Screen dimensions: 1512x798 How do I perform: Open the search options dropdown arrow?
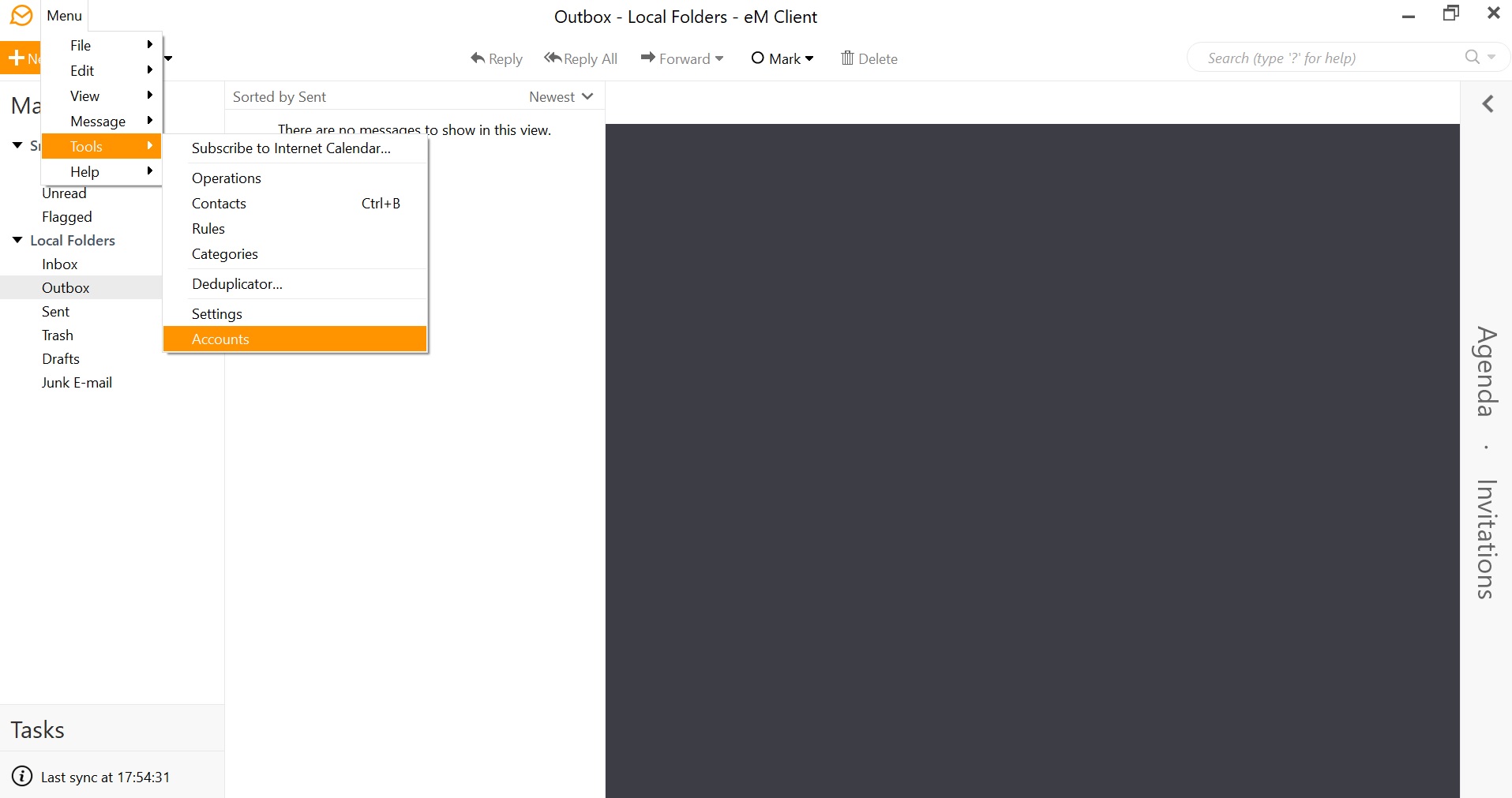1491,57
